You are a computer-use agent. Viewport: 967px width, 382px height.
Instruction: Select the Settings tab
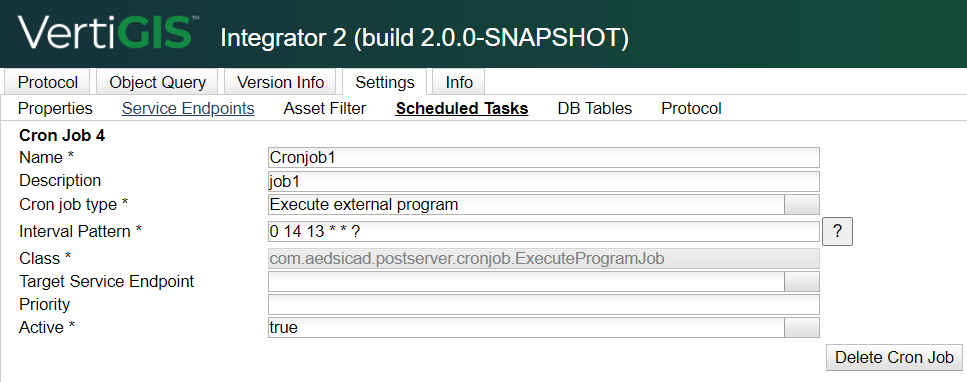click(x=385, y=82)
